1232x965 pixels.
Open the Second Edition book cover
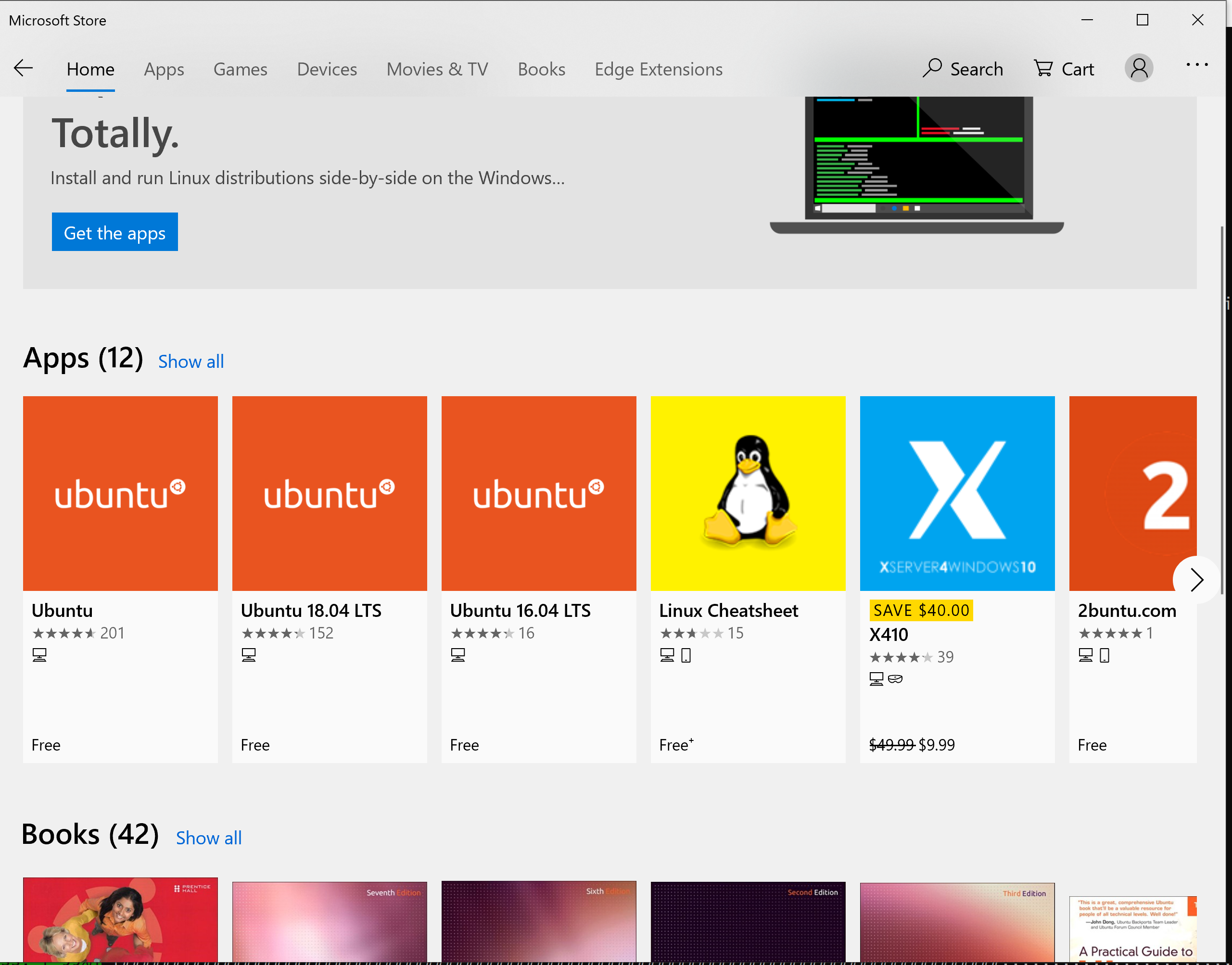click(748, 922)
